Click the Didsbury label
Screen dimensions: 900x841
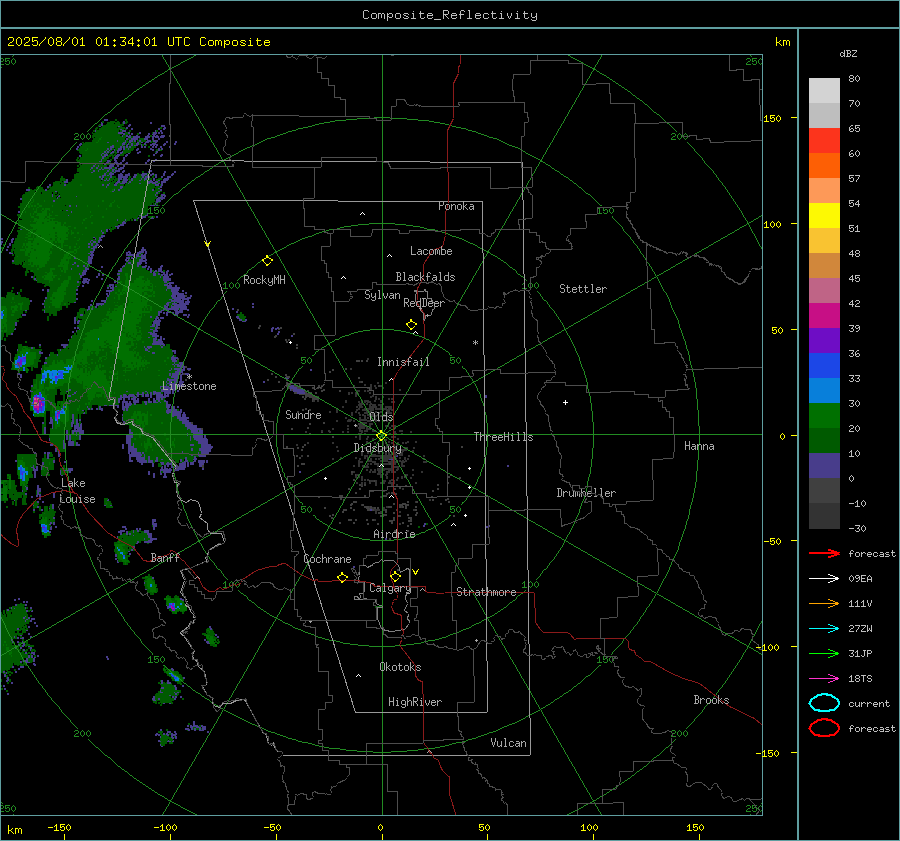[377, 448]
